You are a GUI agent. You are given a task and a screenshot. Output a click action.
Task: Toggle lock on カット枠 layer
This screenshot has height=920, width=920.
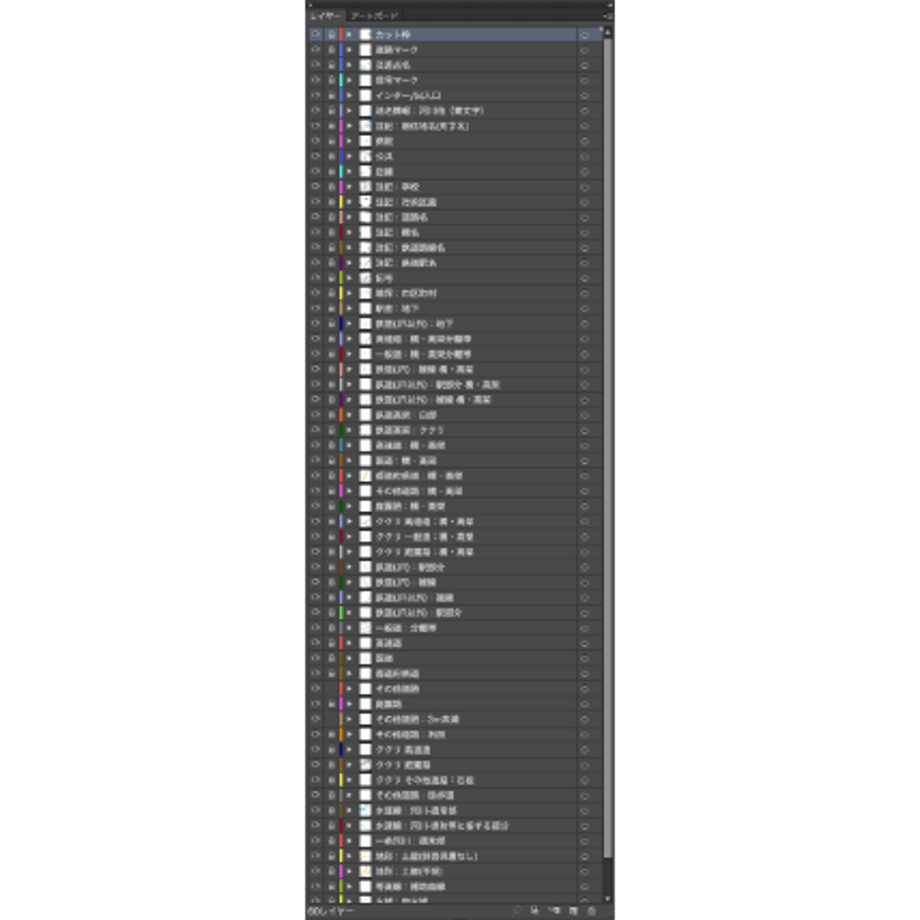[332, 35]
